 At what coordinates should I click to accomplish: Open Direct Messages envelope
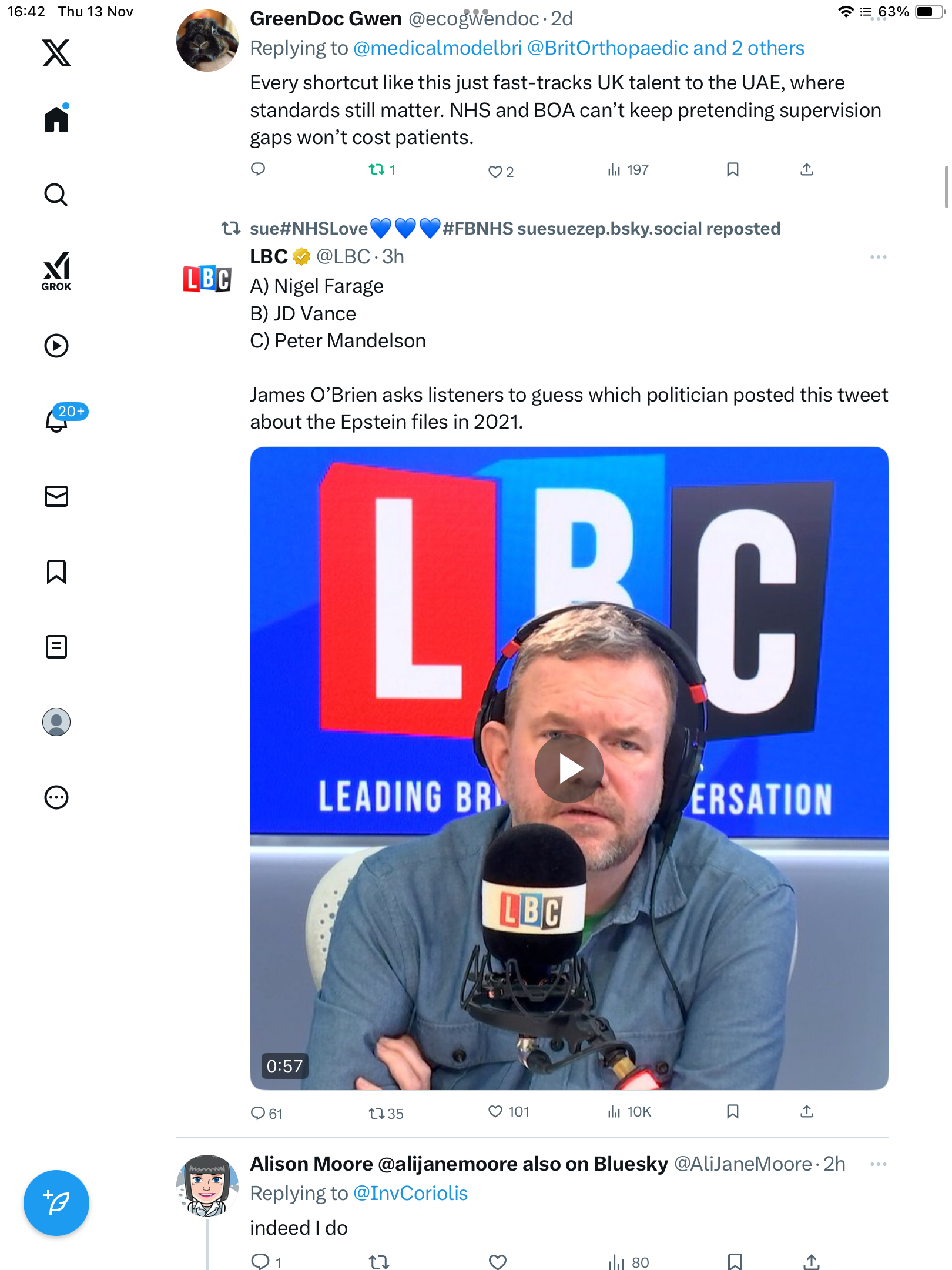click(x=56, y=496)
